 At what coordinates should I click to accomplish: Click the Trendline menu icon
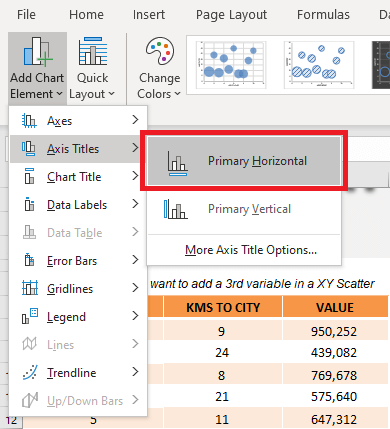[30, 372]
